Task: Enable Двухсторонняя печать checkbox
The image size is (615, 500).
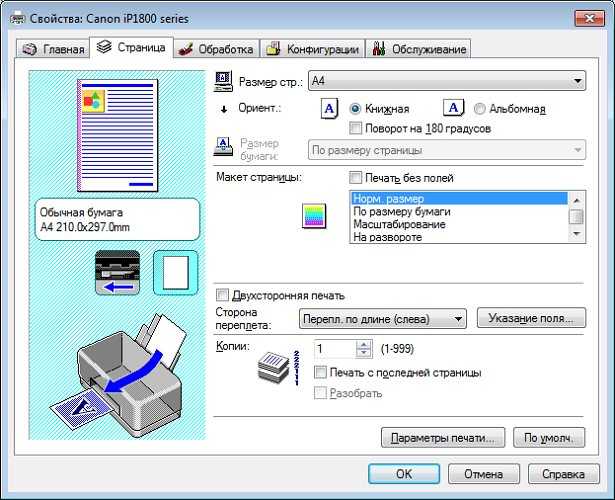Action: pos(222,295)
